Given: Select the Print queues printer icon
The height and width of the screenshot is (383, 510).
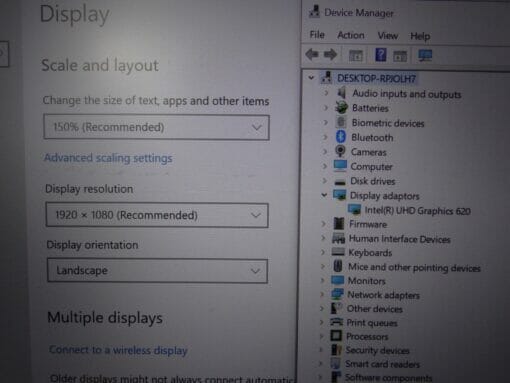Looking at the screenshot, I should pyautogui.click(x=336, y=322).
